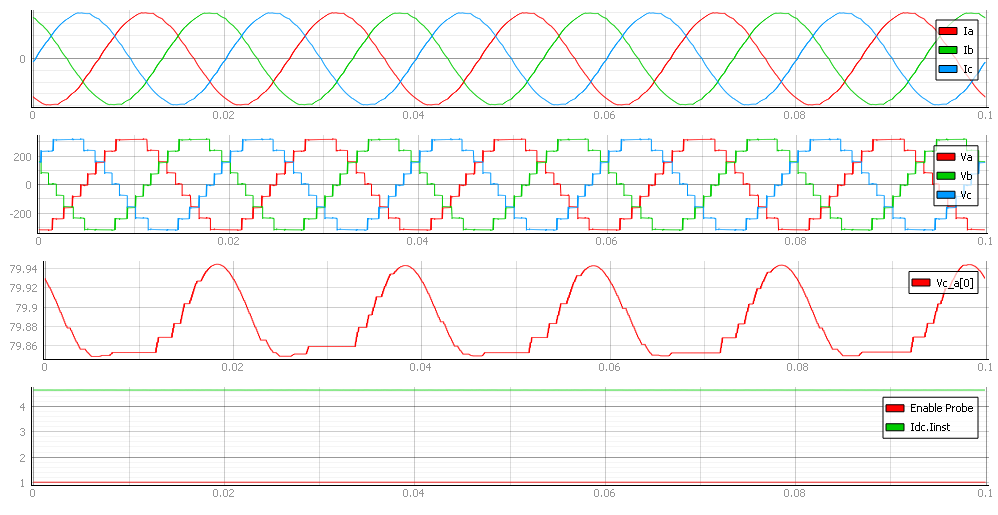Click the Vc_a[0] legend text
Viewport: 998px width, 515px height.
coord(954,284)
